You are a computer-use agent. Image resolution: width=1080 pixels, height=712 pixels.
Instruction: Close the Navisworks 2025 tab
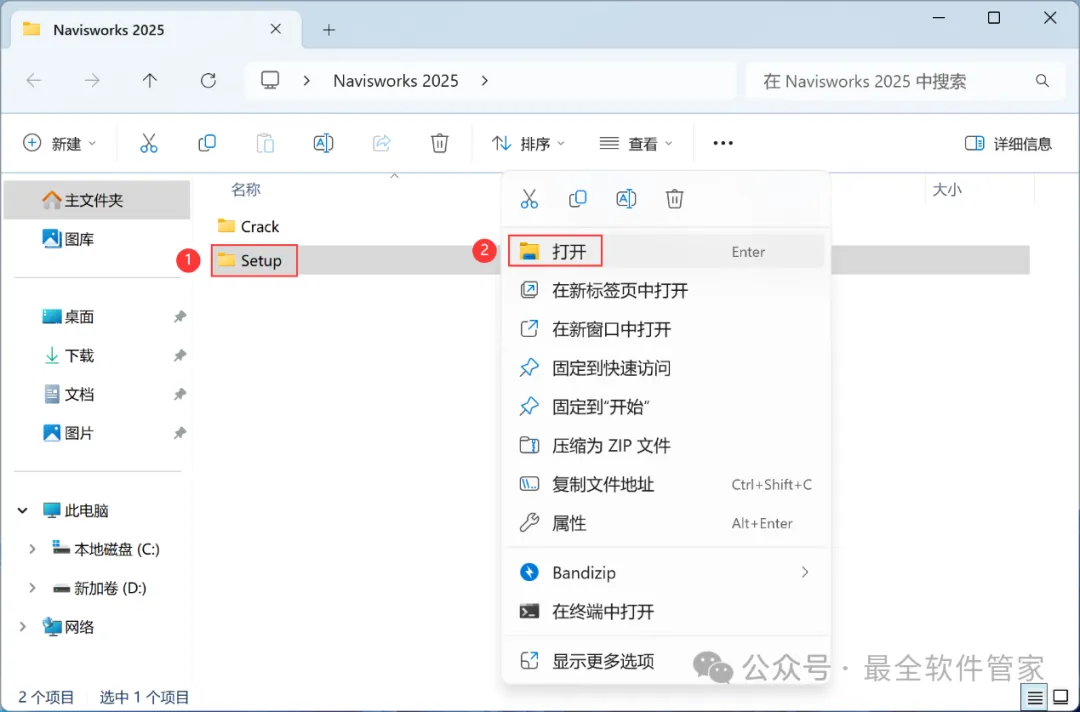(276, 29)
